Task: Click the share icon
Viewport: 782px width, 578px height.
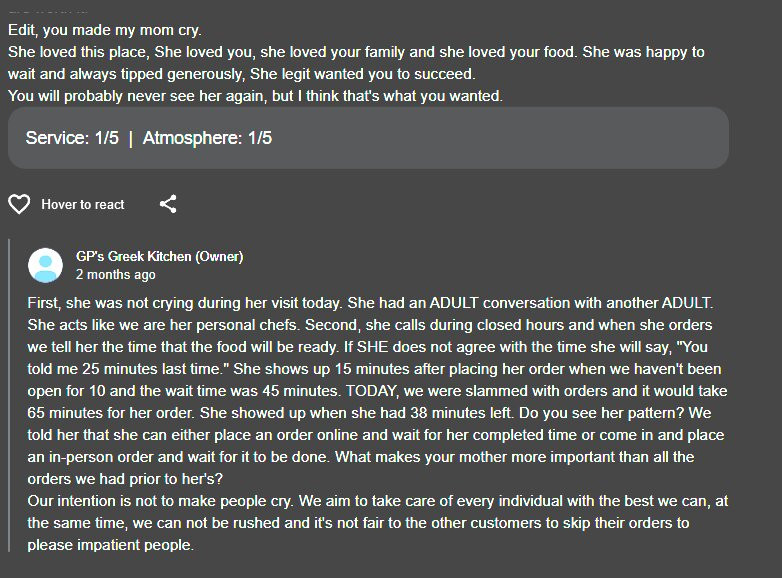Action: 168,204
